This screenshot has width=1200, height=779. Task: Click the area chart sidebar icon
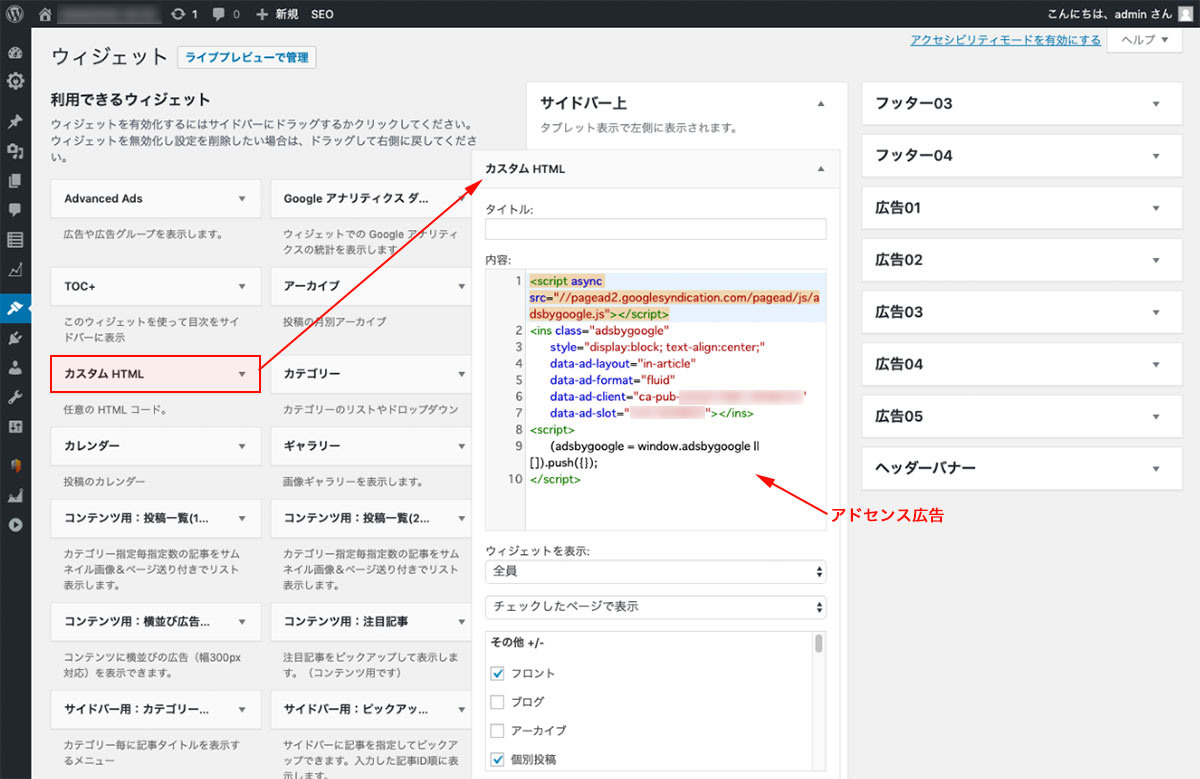coord(15,495)
